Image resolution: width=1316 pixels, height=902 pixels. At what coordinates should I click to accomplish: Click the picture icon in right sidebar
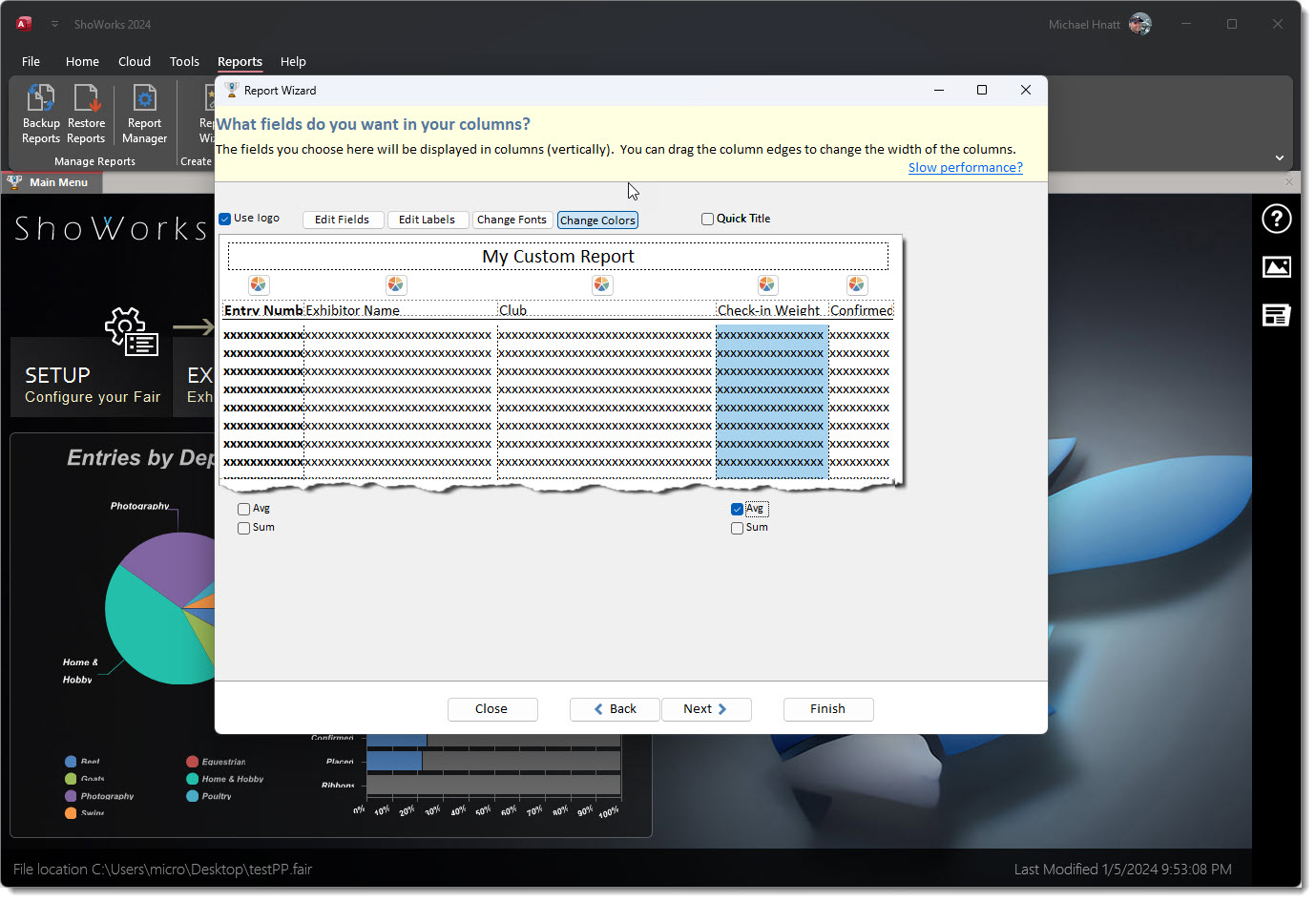point(1276,267)
